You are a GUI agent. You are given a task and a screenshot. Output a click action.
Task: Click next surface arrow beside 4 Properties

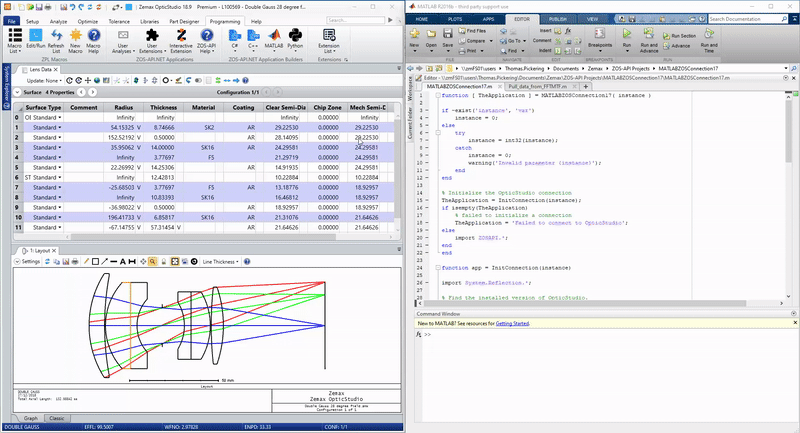coord(92,92)
